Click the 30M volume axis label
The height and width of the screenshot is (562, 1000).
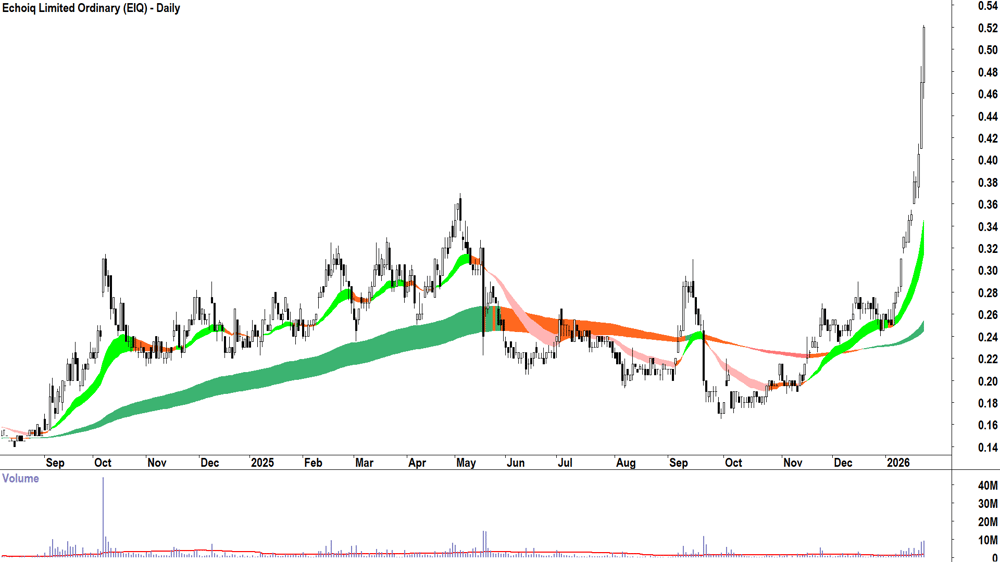point(987,504)
